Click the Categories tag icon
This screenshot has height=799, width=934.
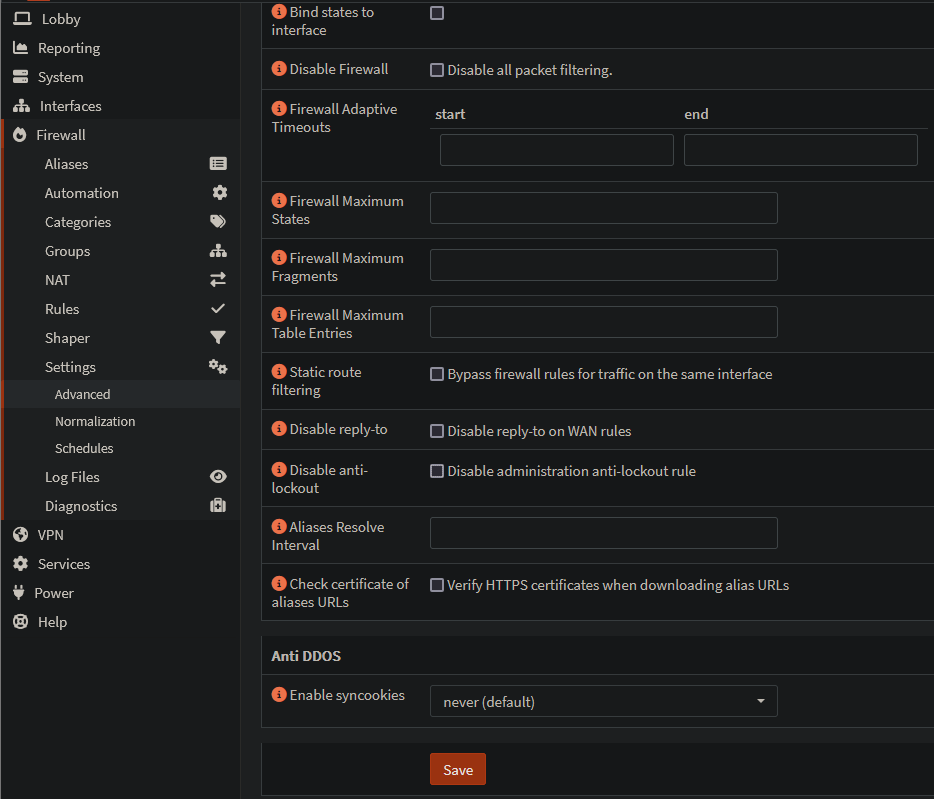(218, 222)
